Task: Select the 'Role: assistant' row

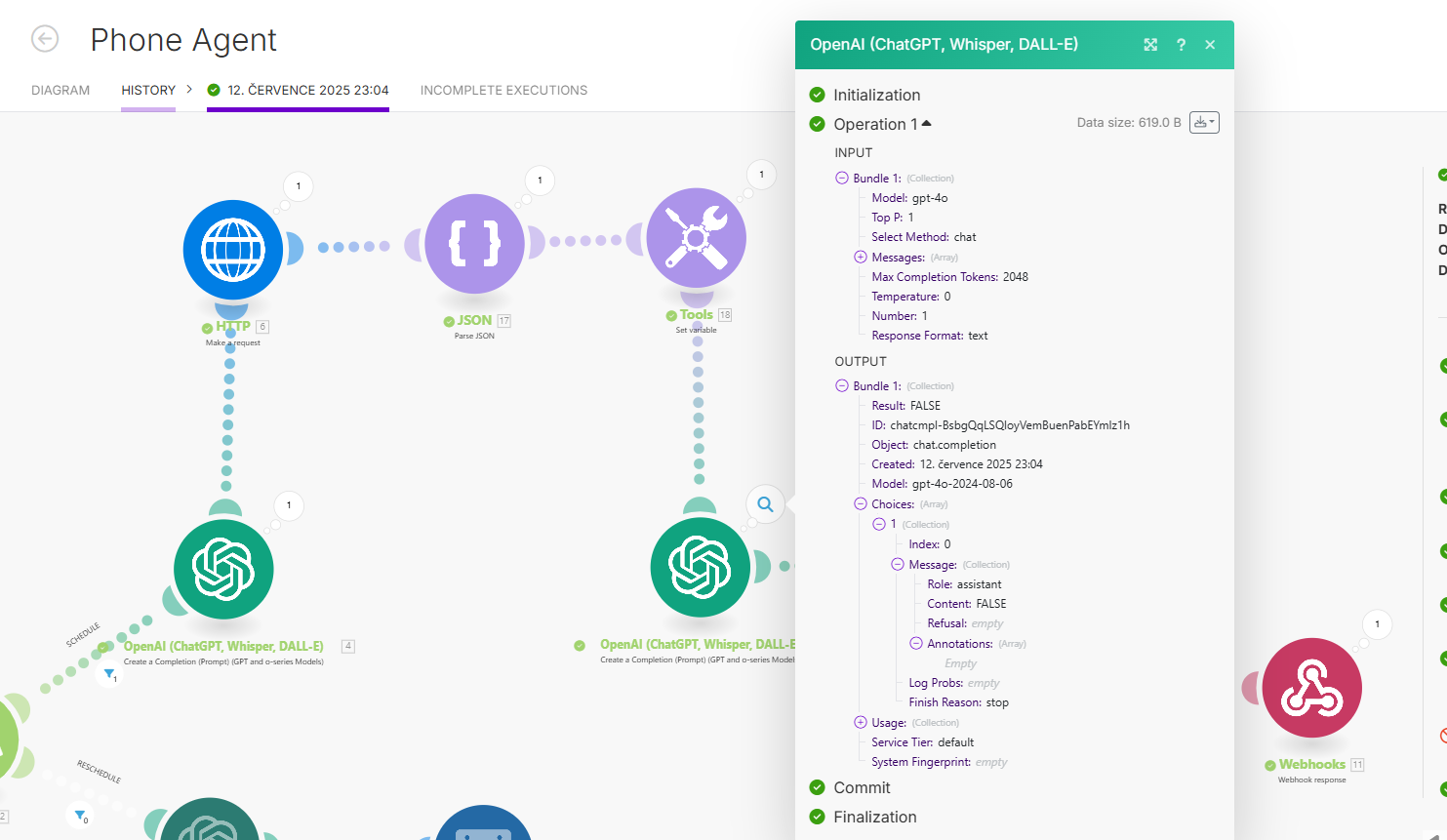Action: pos(964,584)
